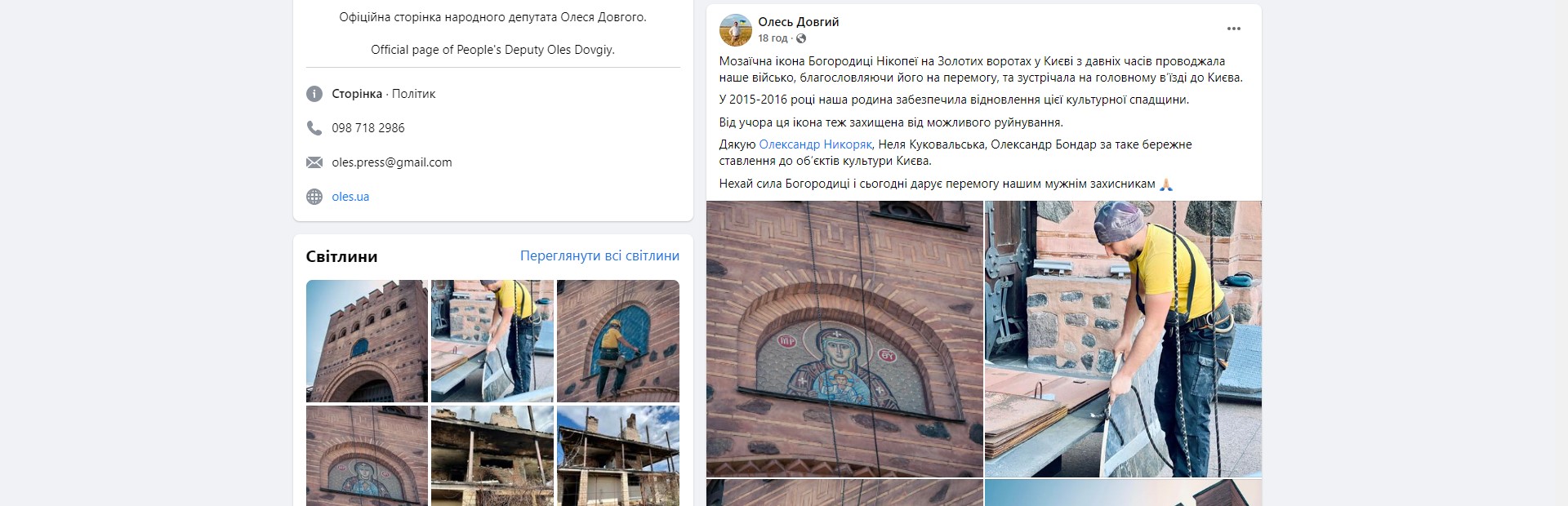
Task: Open thumbnail of climber at blue arch
Action: point(618,341)
